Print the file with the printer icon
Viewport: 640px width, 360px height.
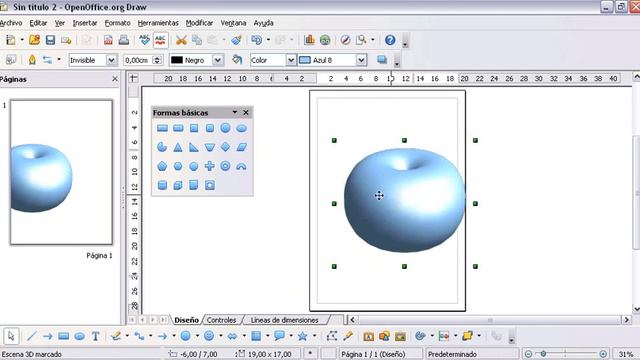[124, 40]
